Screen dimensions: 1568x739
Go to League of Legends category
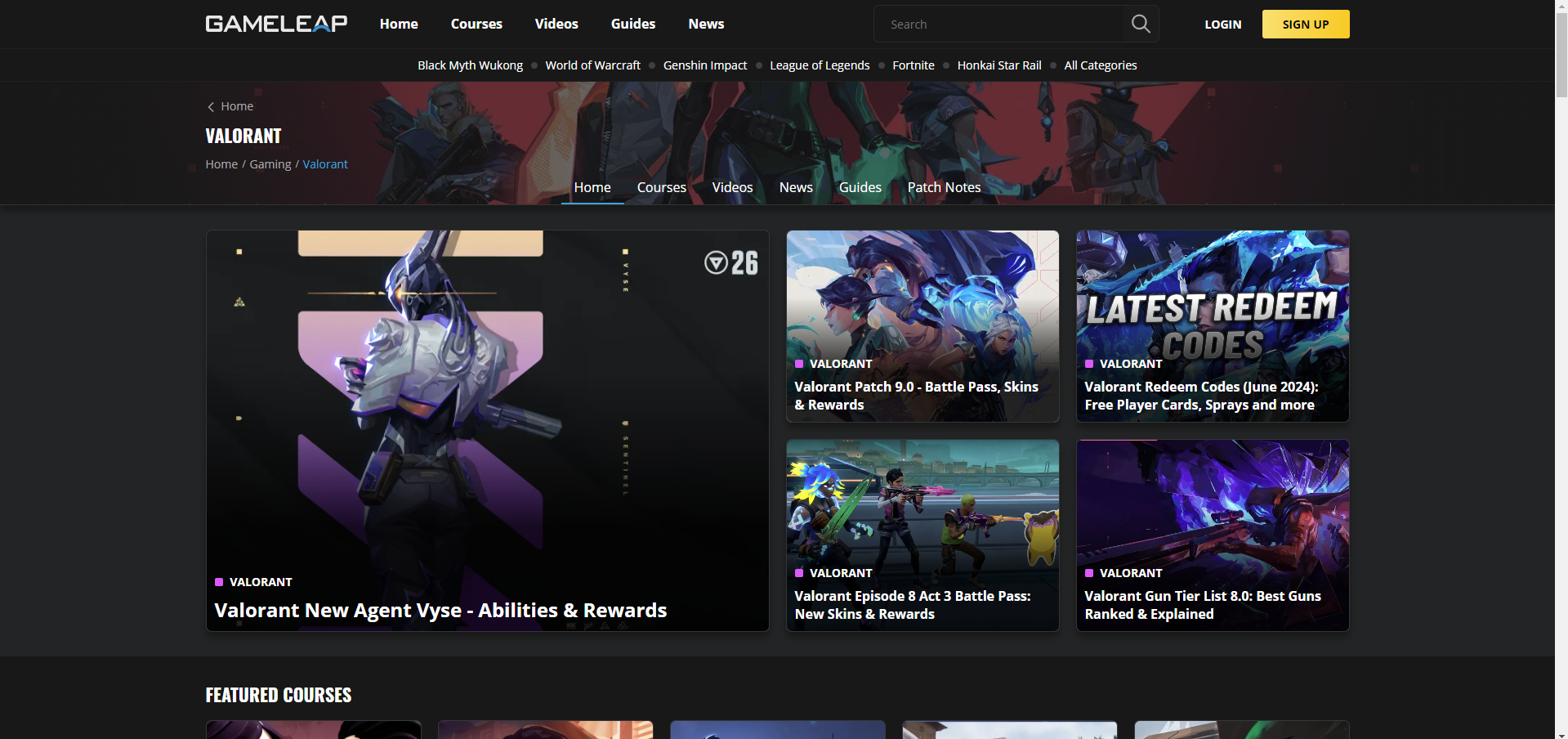coord(820,65)
